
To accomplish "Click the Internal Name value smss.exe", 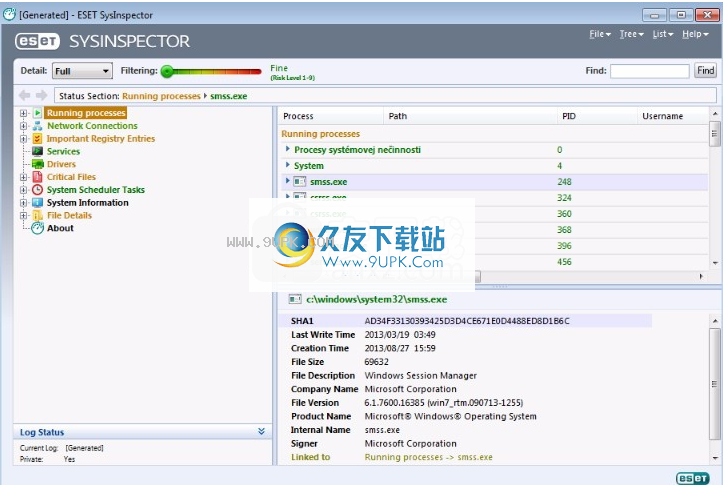I will (x=382, y=430).
